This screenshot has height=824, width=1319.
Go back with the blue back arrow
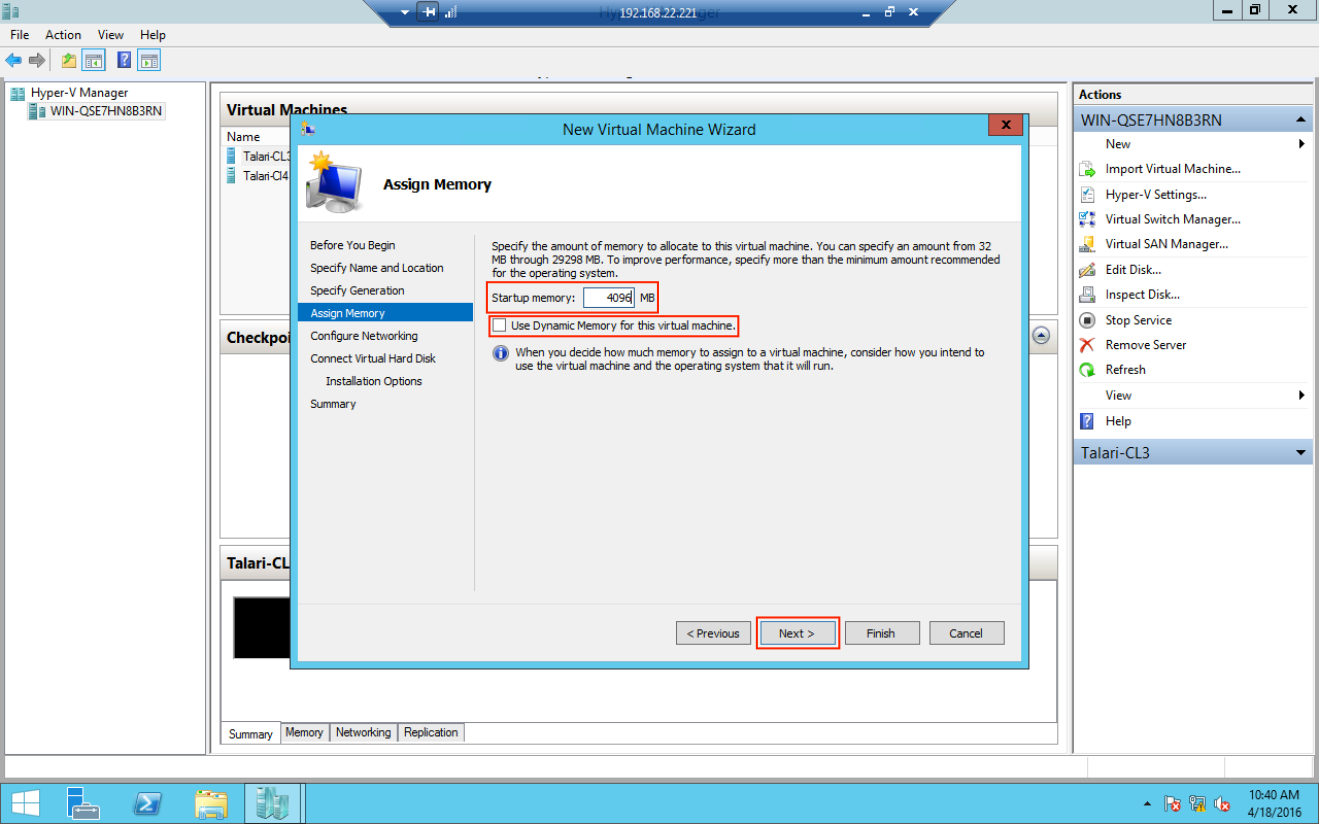[x=14, y=61]
